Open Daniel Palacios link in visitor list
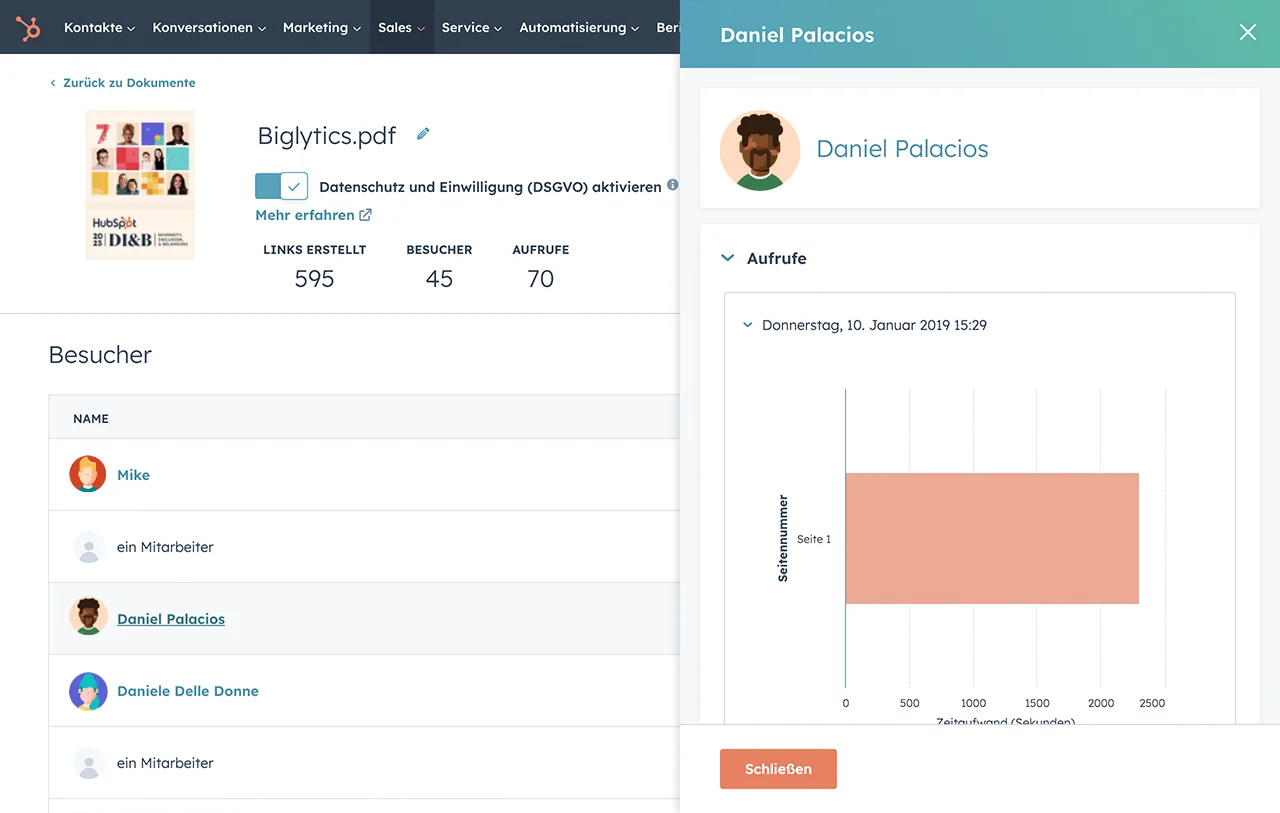1280x813 pixels. 171,619
